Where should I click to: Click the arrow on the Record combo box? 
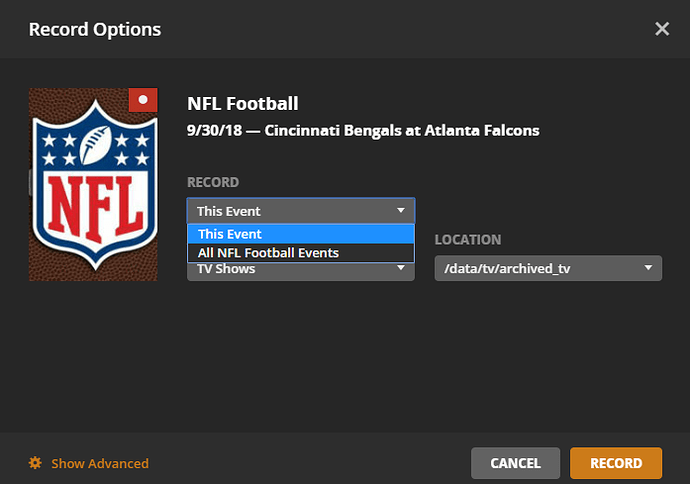coord(400,211)
